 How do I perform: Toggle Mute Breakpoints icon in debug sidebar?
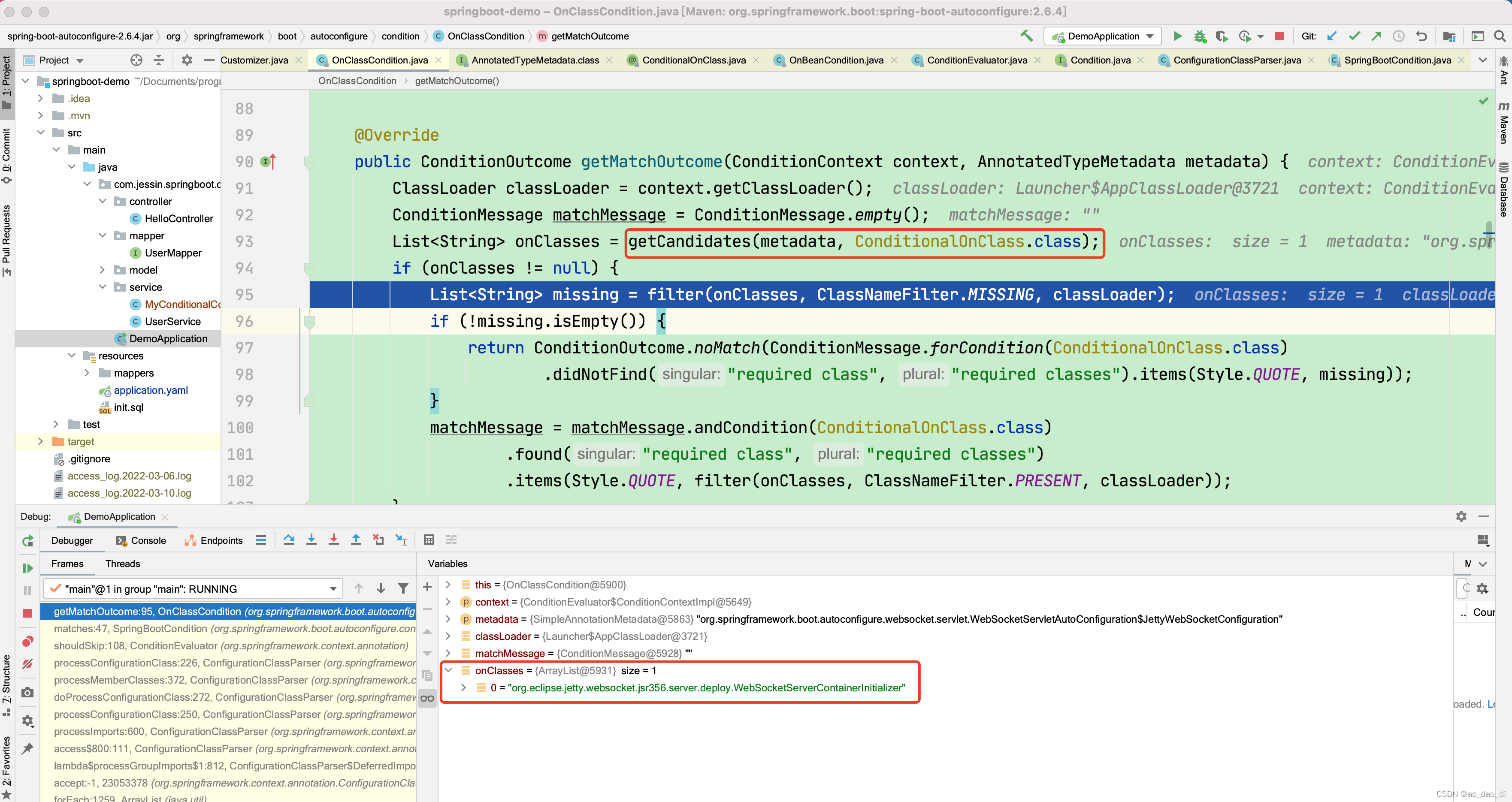click(x=27, y=663)
